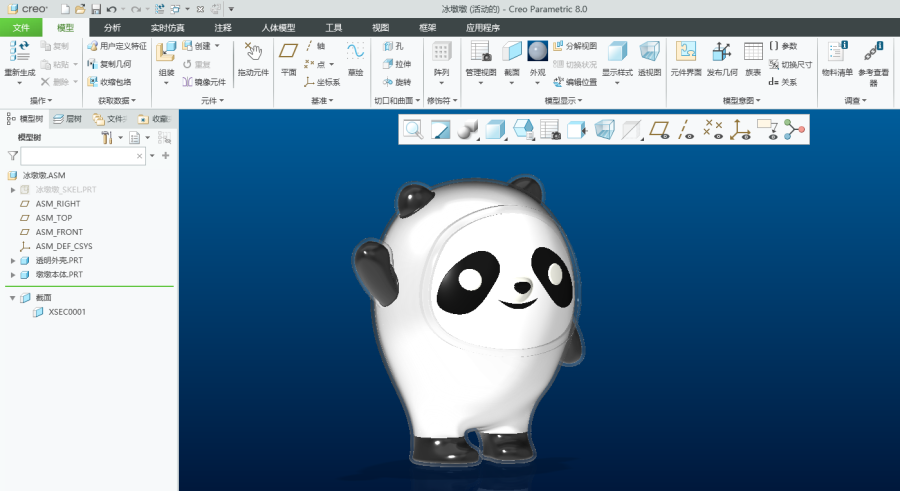Image resolution: width=900 pixels, height=491 pixels.
Task: Open the 文件 menu
Action: point(21,27)
